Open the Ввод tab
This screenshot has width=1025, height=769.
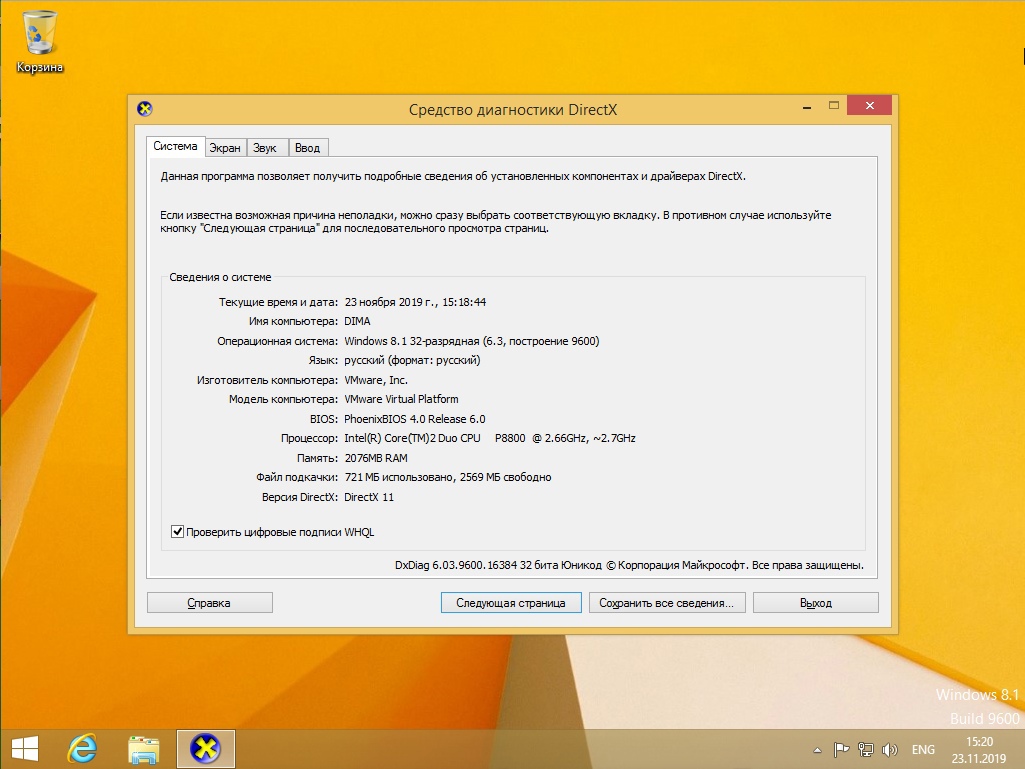308,148
